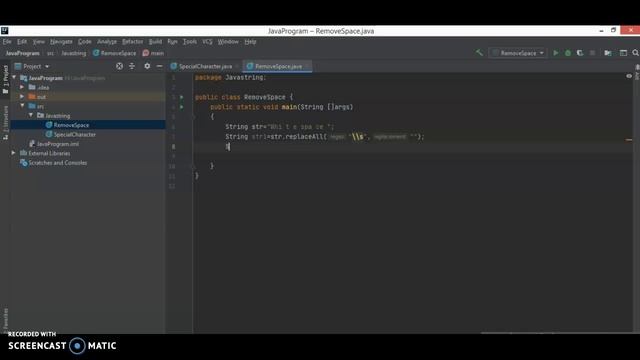
Task: Click RemoveSpace breadcrumb in navigation bar
Action: point(115,53)
